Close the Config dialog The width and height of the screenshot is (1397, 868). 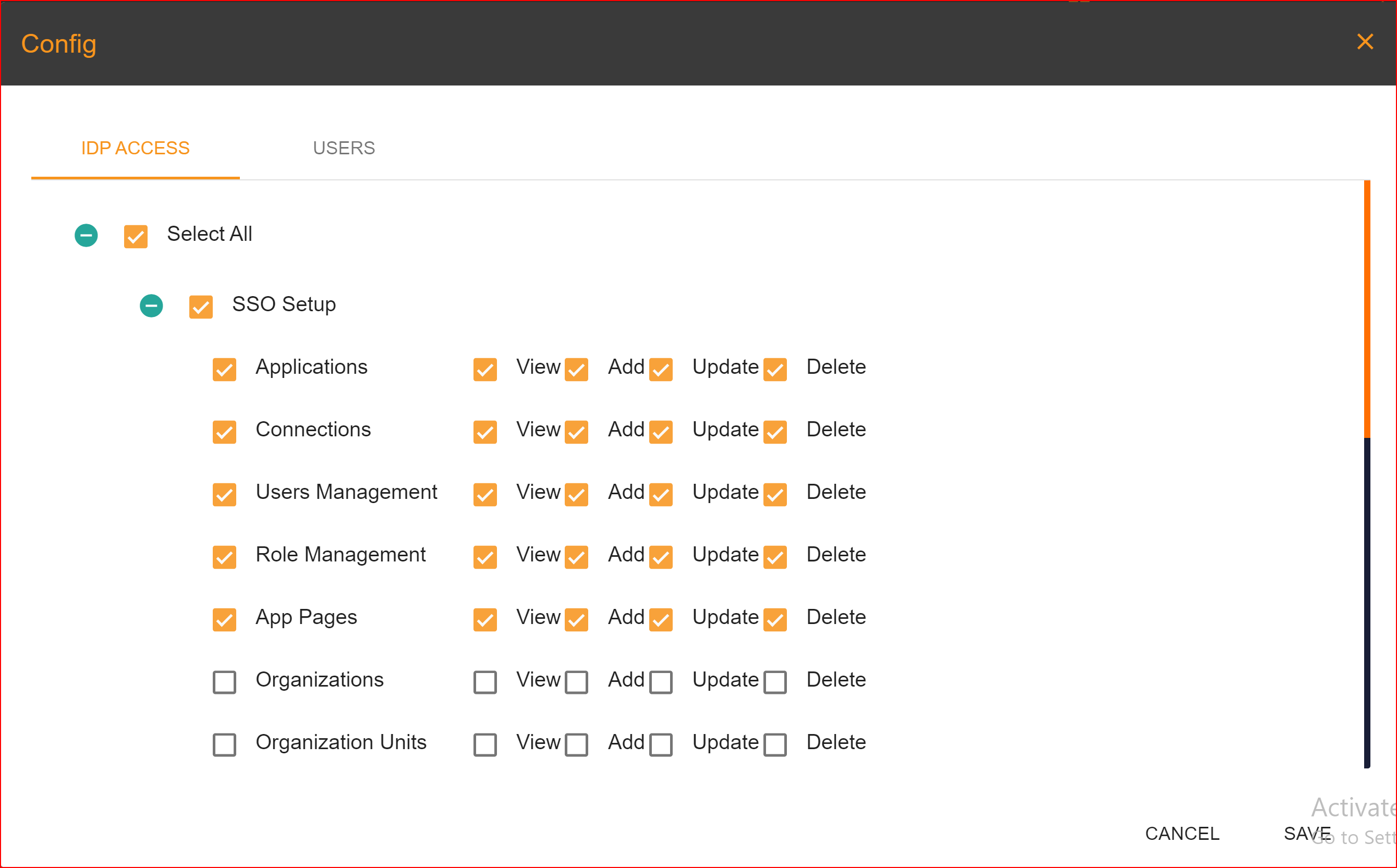(1365, 41)
